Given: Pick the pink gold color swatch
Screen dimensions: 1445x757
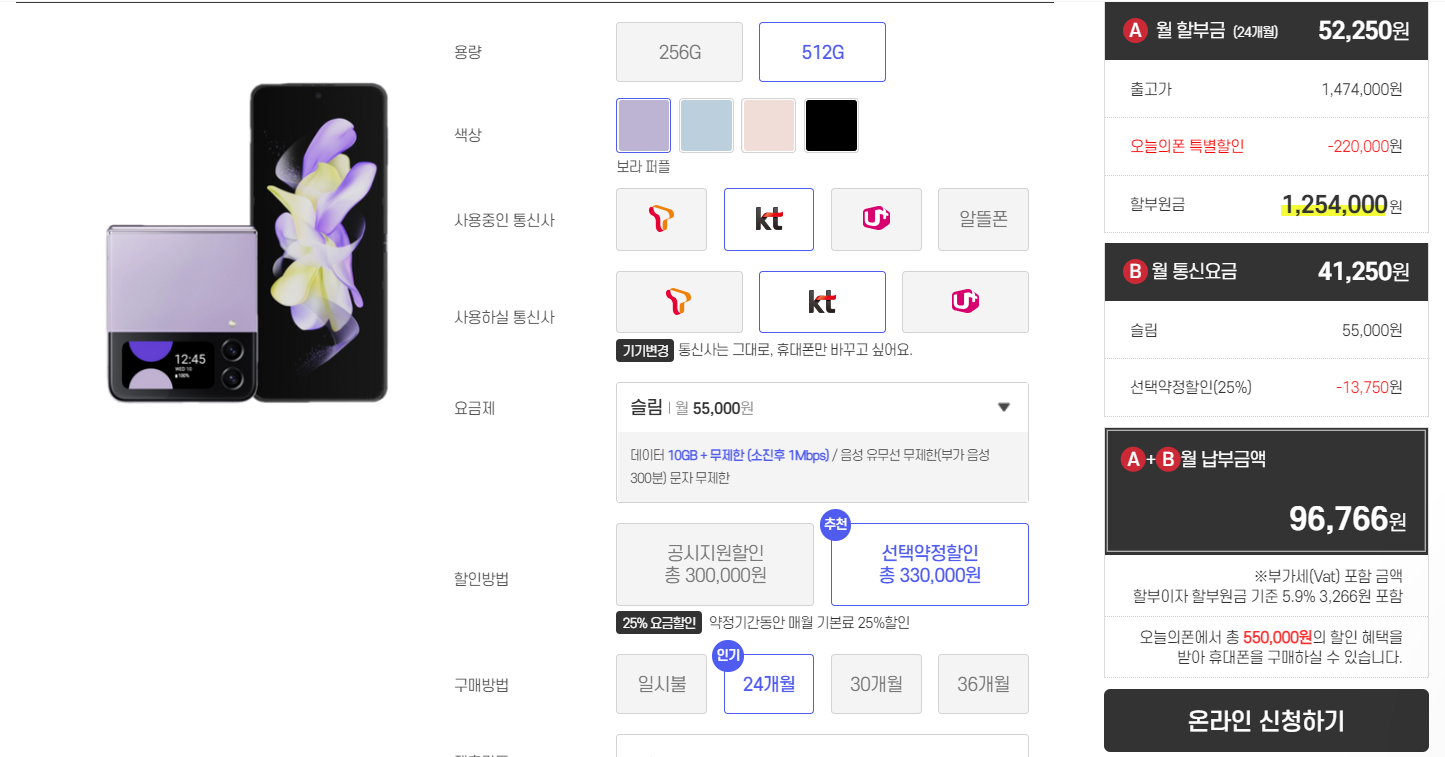Looking at the screenshot, I should [769, 125].
